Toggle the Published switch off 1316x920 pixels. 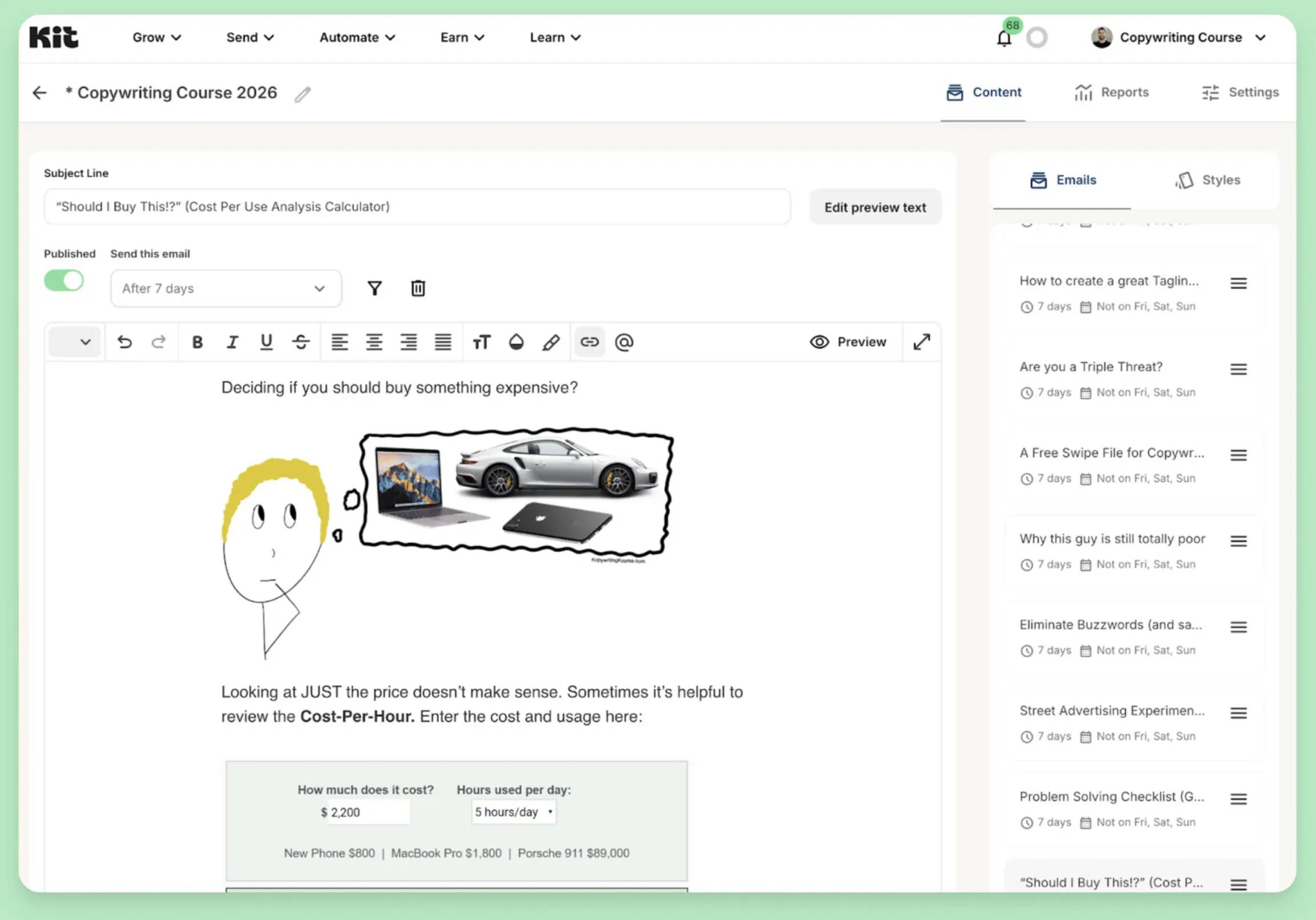click(x=64, y=281)
